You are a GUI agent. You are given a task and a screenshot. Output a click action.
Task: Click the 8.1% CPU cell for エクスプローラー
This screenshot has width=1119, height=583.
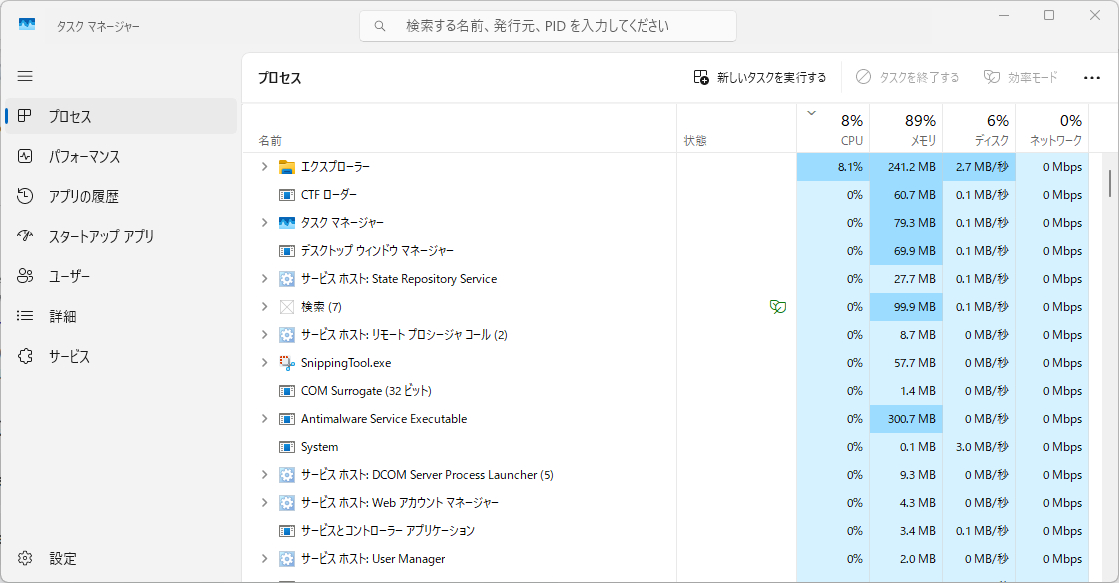(833, 167)
